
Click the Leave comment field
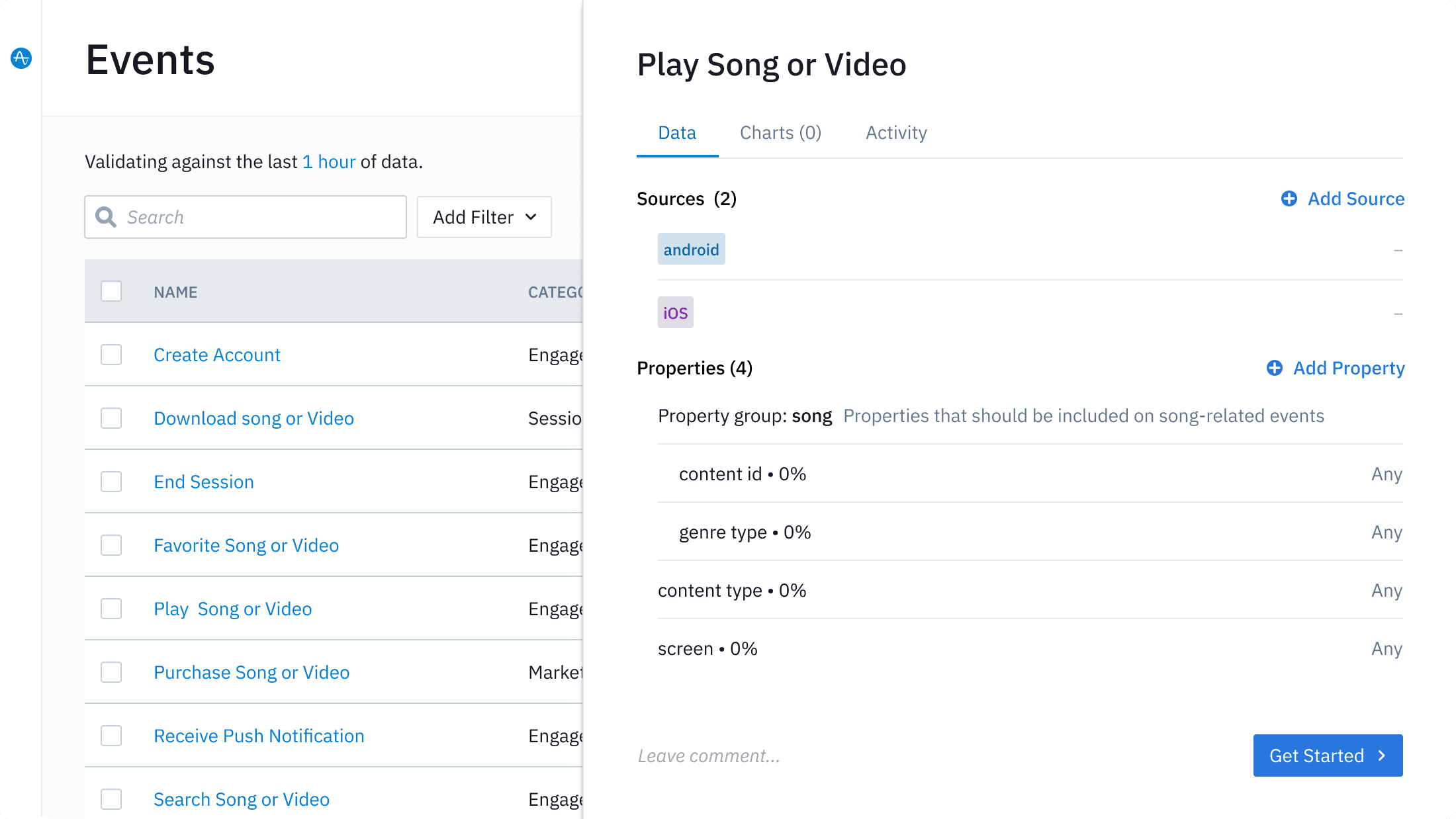(x=708, y=755)
